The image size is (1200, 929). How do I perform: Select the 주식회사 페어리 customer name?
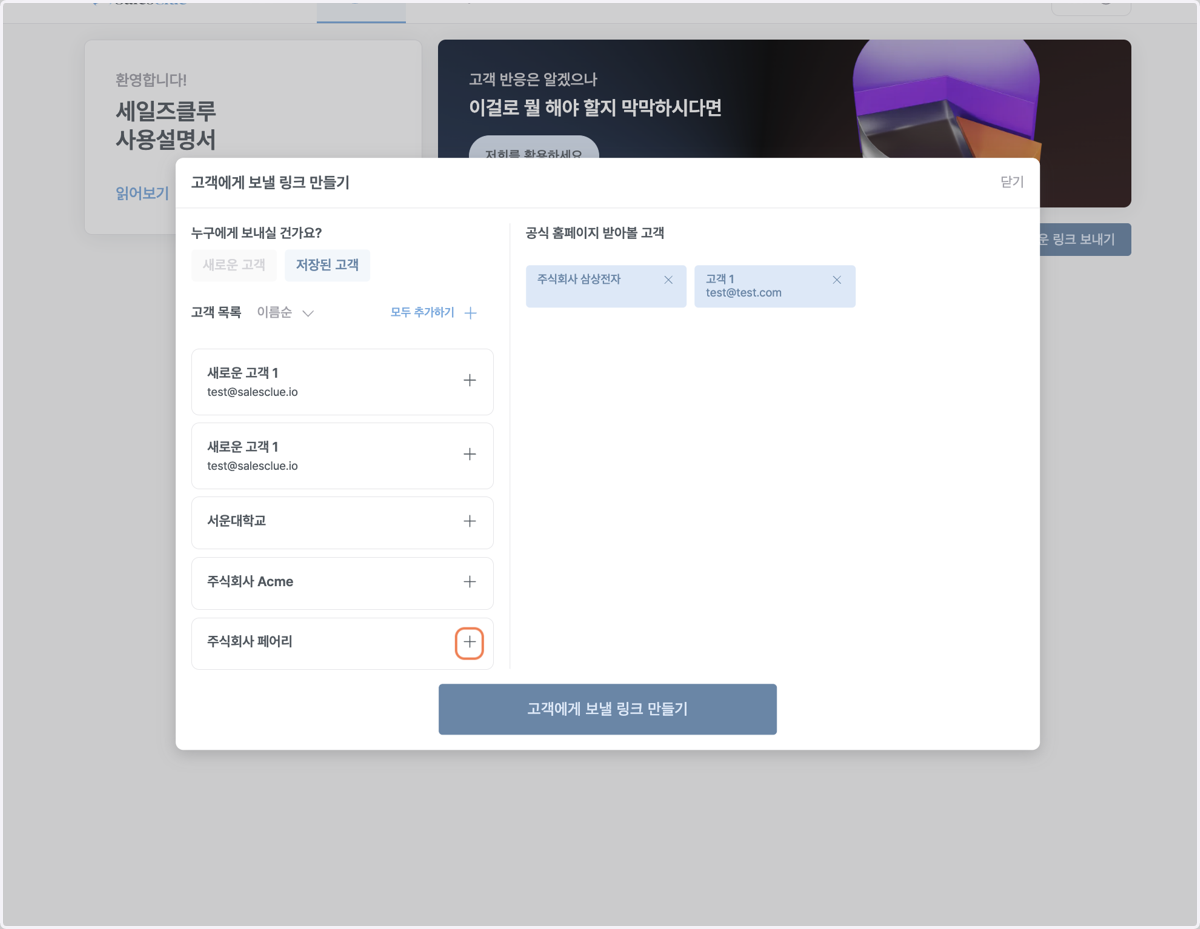click(249, 641)
